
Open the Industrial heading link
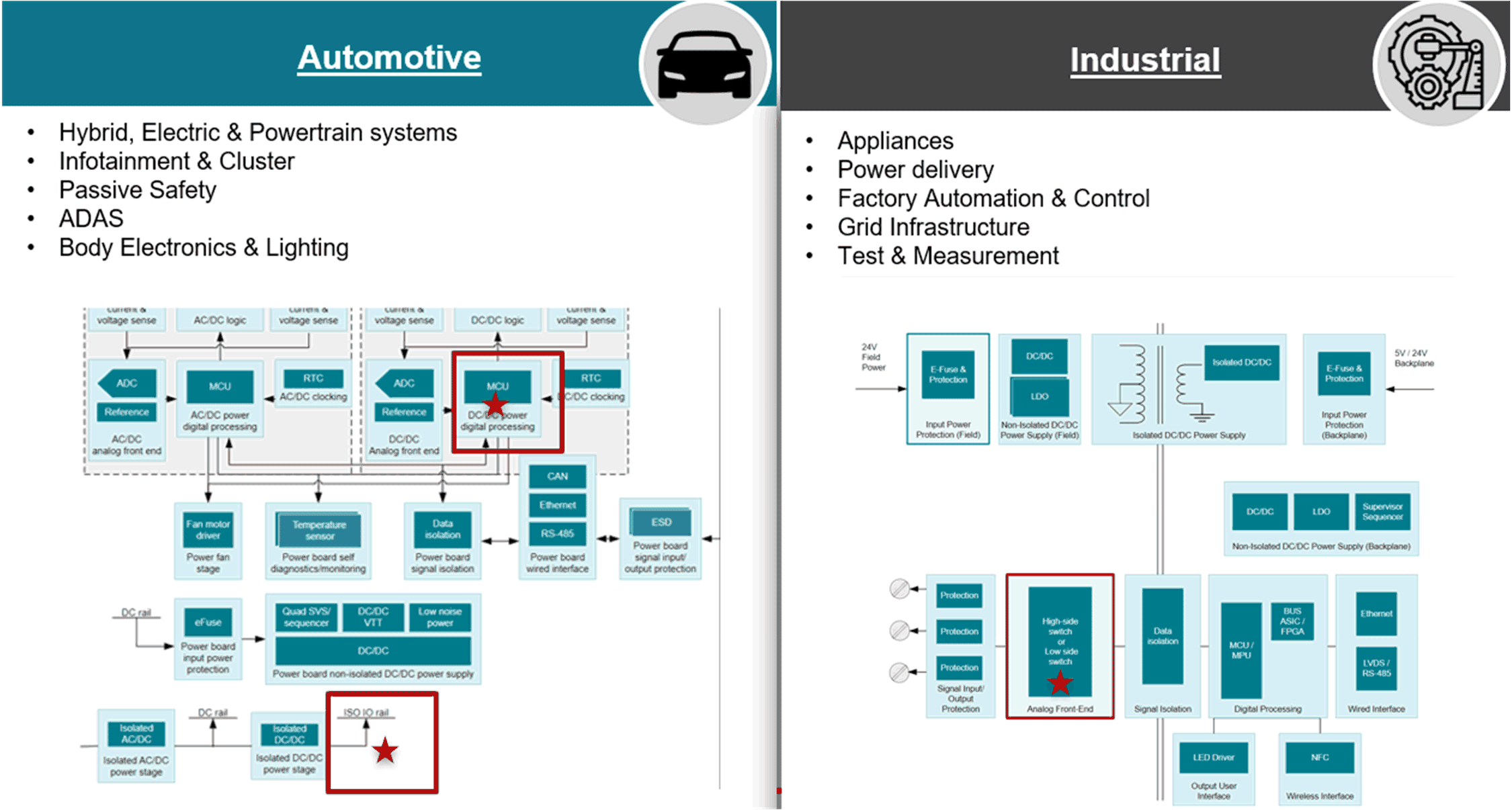coord(1144,60)
